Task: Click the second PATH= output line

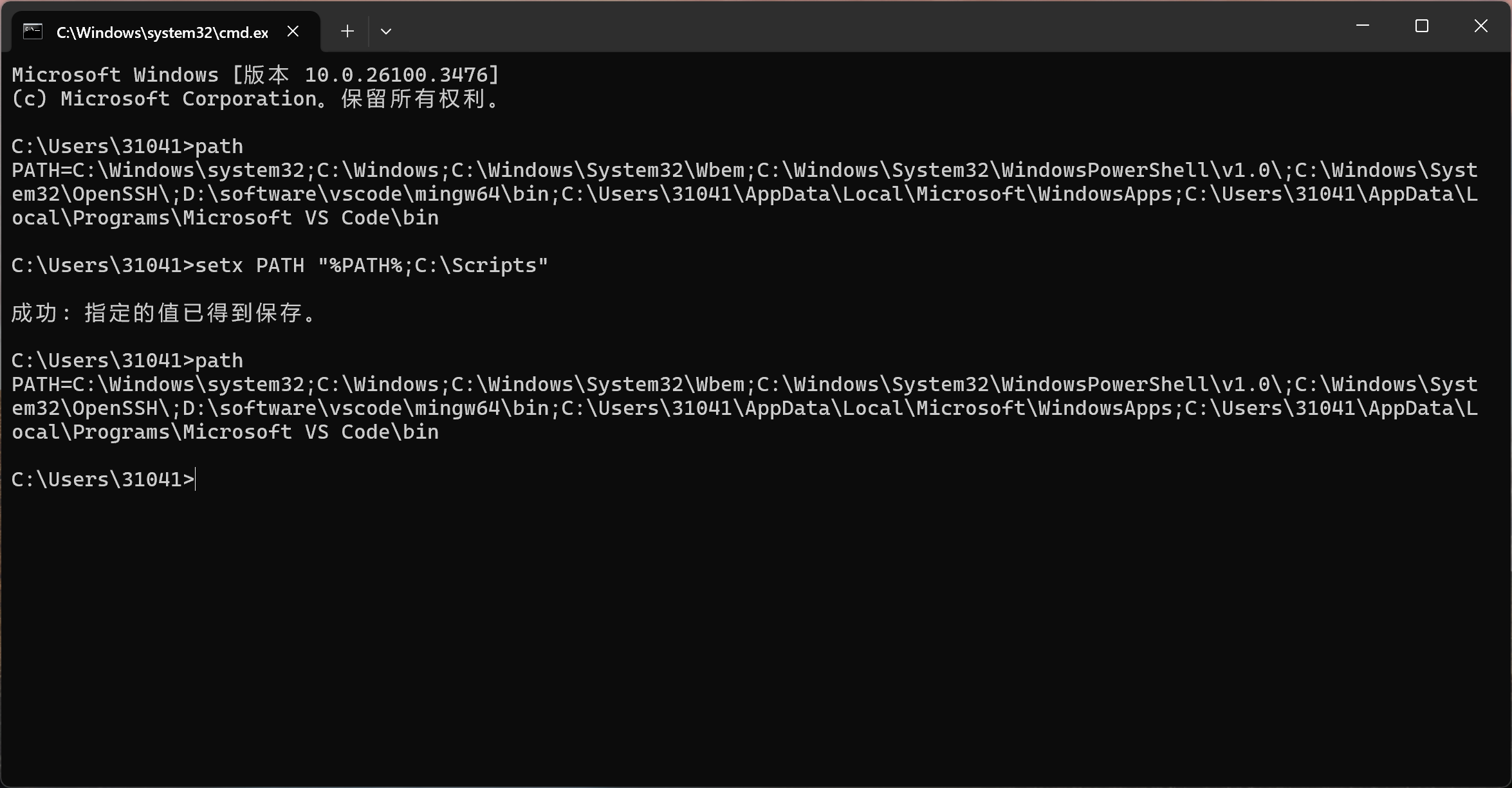Action: (x=744, y=385)
